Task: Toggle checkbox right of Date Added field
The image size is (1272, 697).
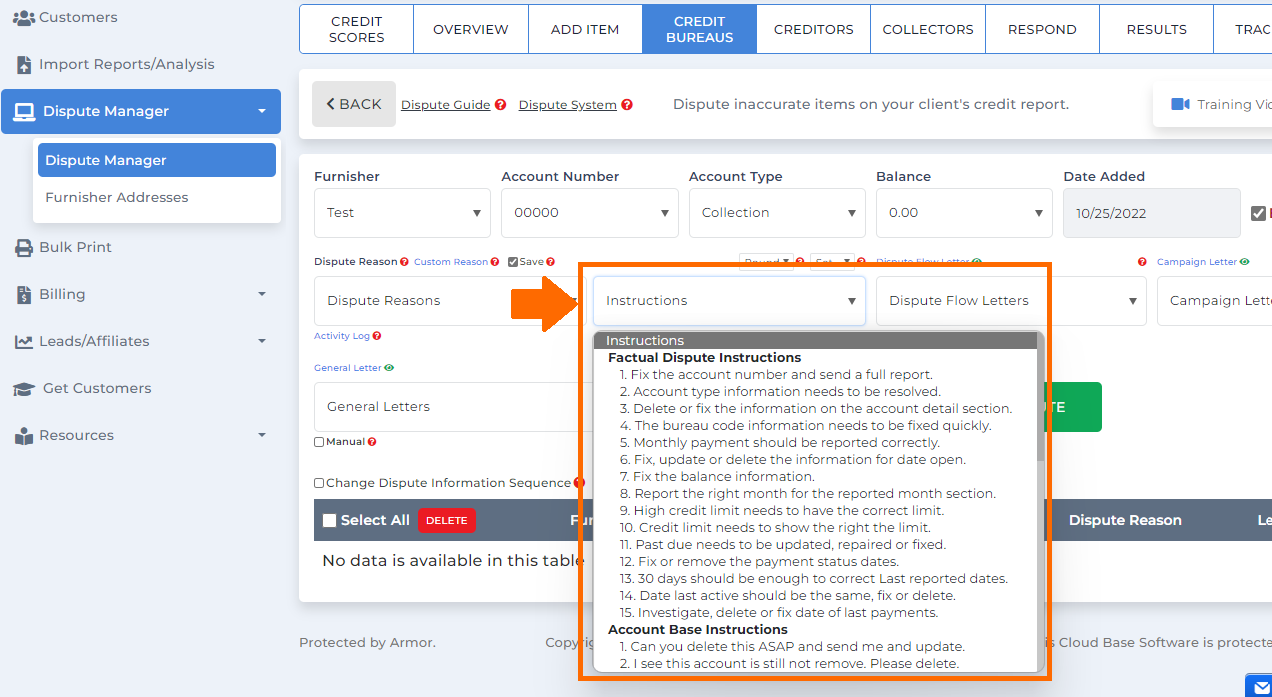Action: 1258,213
